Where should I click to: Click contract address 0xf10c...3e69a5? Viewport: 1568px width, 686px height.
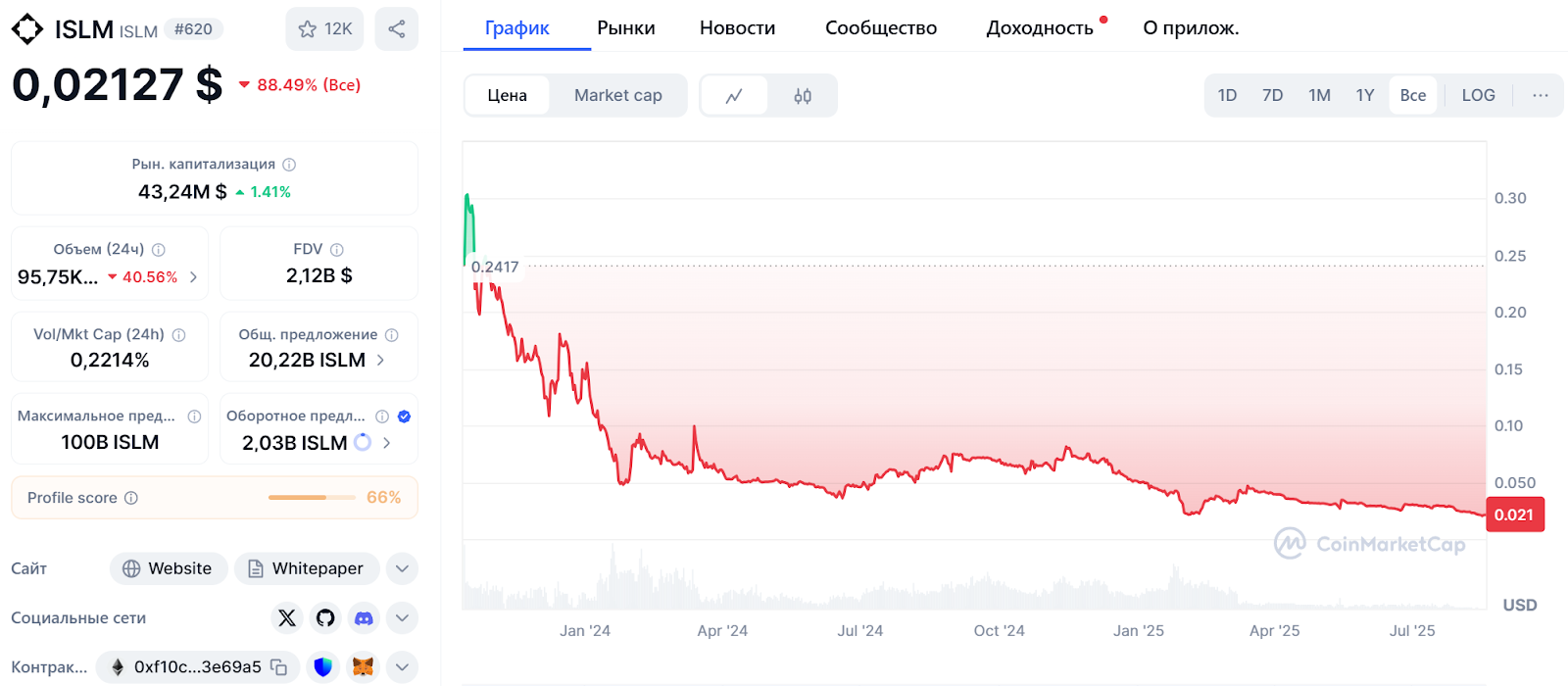(198, 667)
